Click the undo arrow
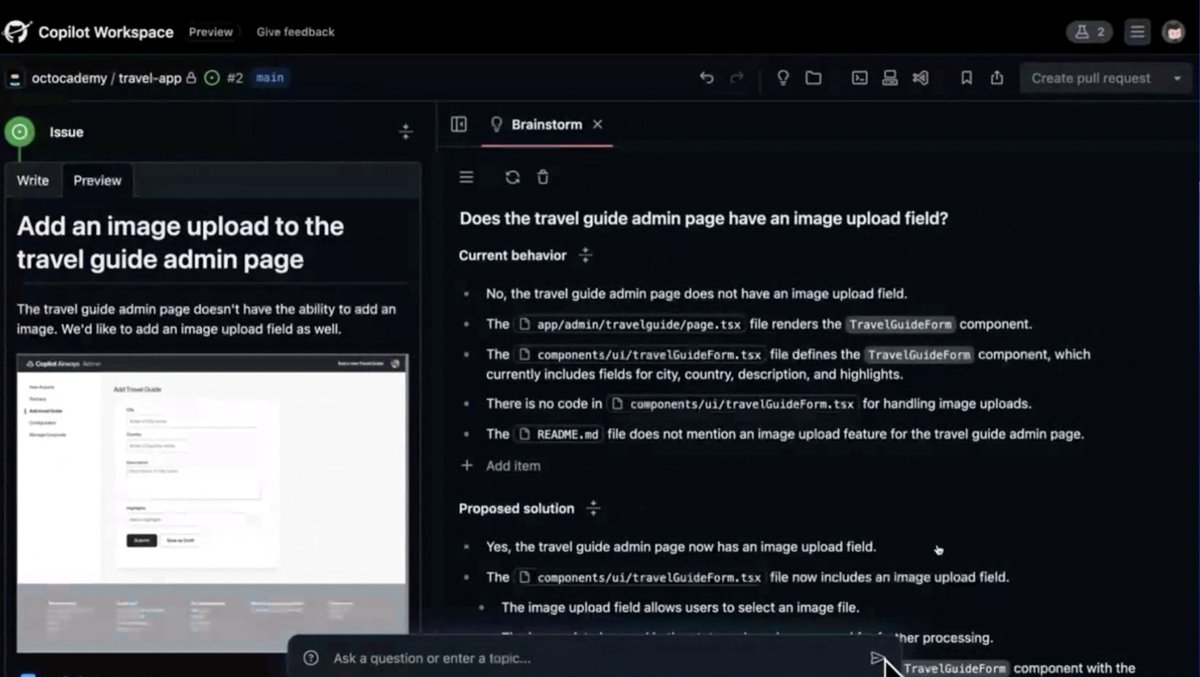 pos(707,78)
